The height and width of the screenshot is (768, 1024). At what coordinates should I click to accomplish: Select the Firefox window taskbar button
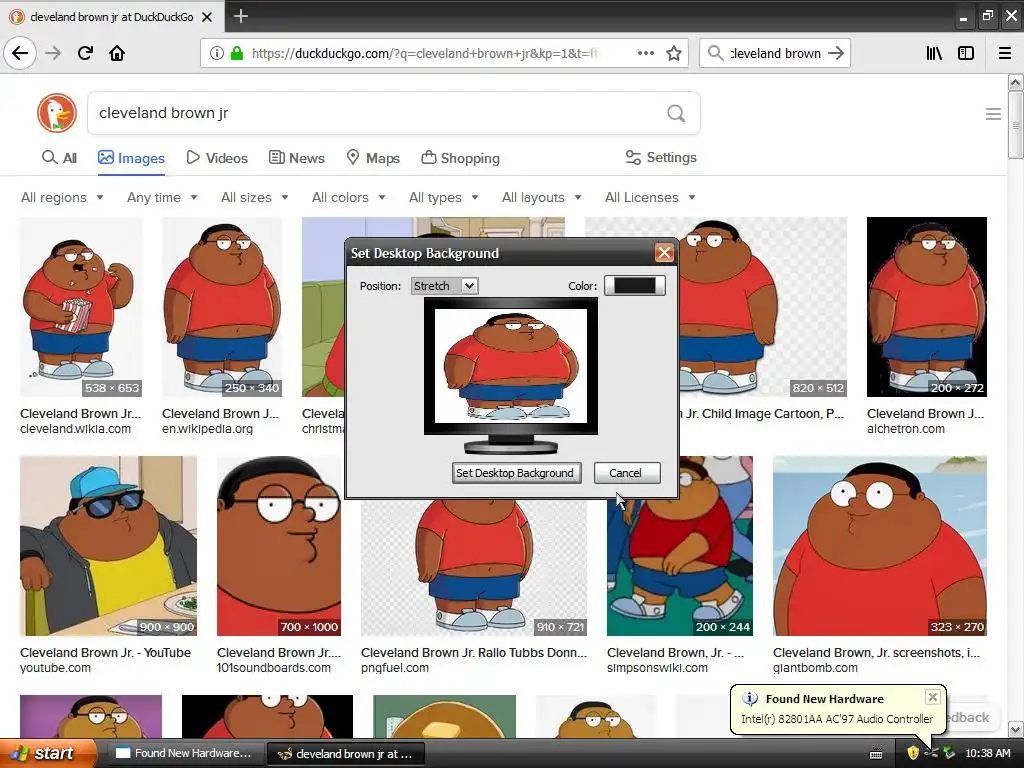[346, 754]
